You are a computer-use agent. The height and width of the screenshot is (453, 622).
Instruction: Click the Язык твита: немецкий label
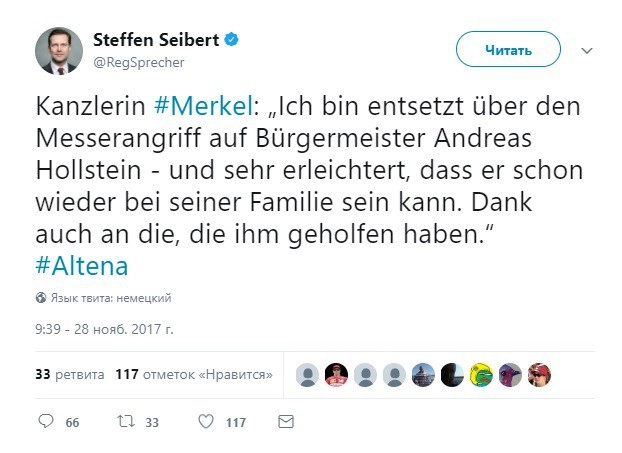(x=111, y=298)
